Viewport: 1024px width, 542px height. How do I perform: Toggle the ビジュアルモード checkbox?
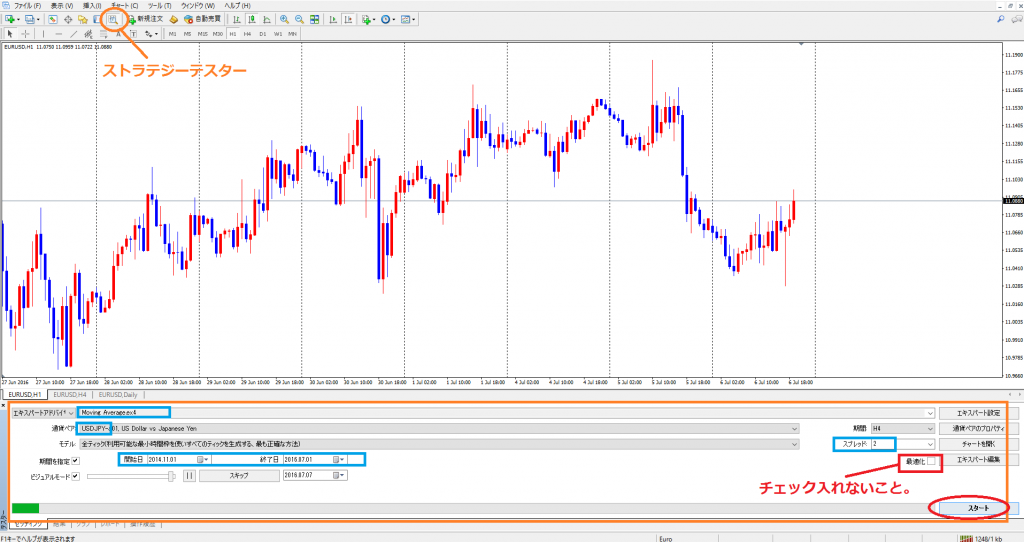[x=75, y=476]
